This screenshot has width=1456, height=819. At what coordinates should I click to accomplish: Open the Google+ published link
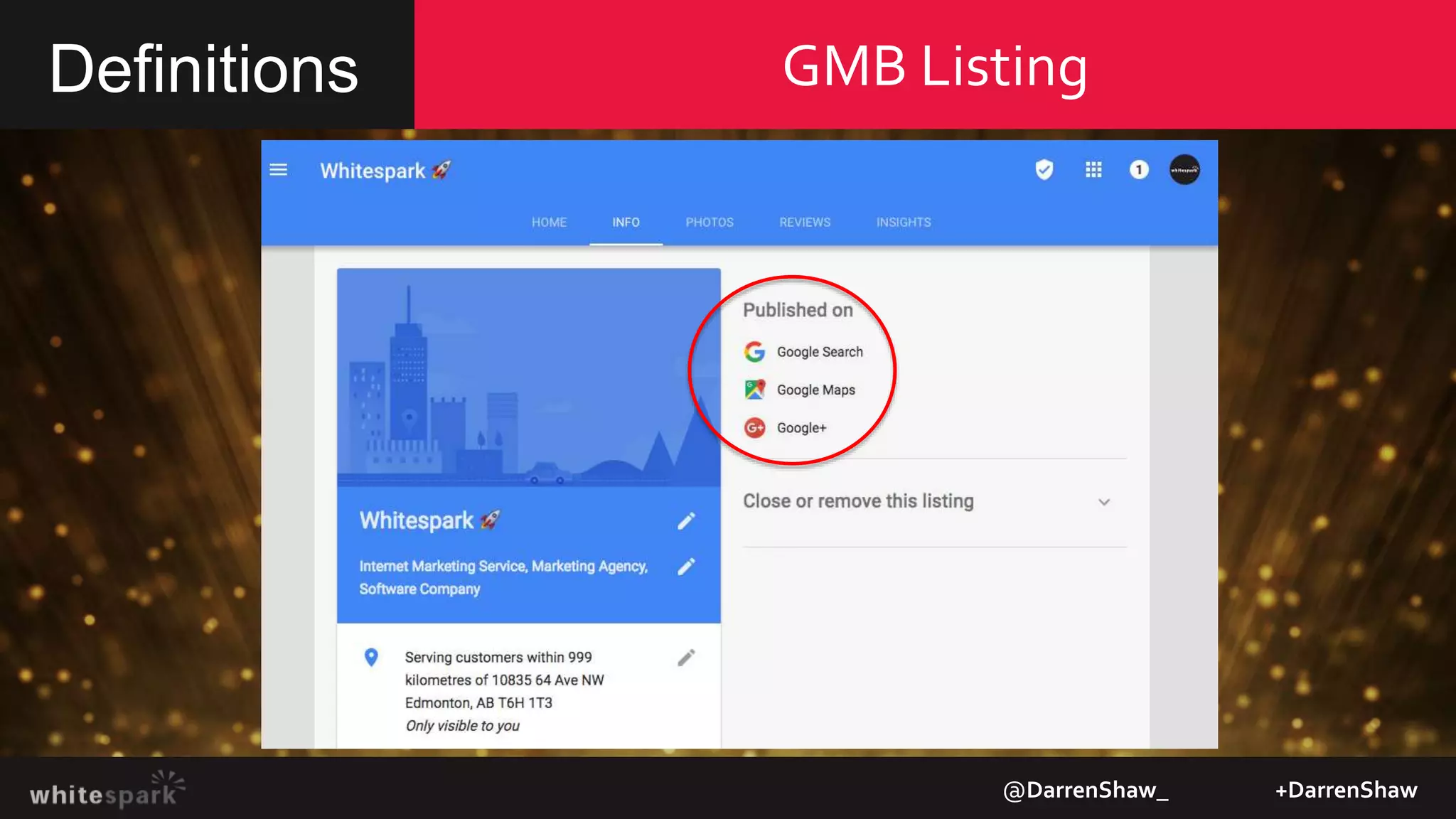pos(801,428)
